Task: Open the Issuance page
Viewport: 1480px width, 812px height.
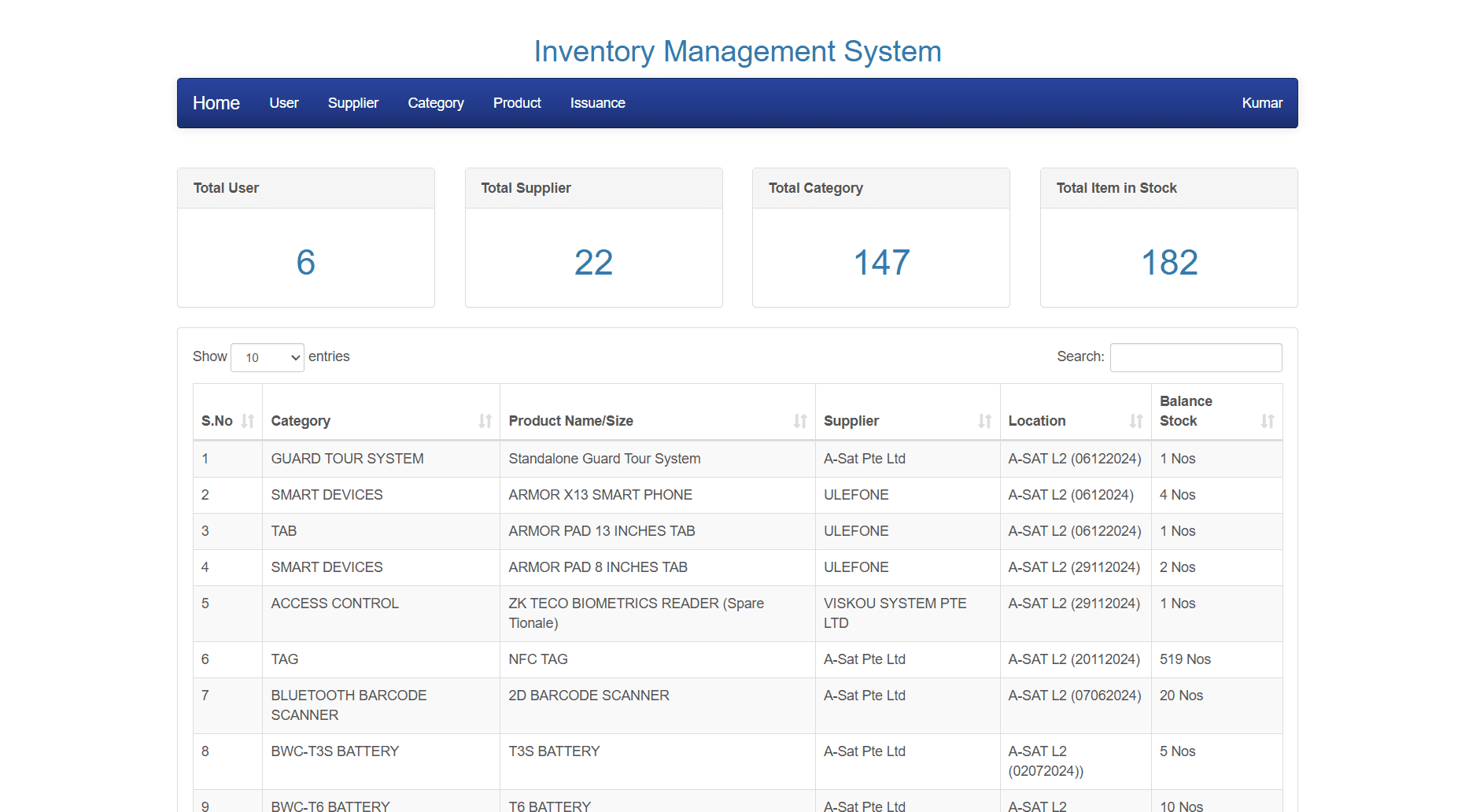Action: coord(597,102)
